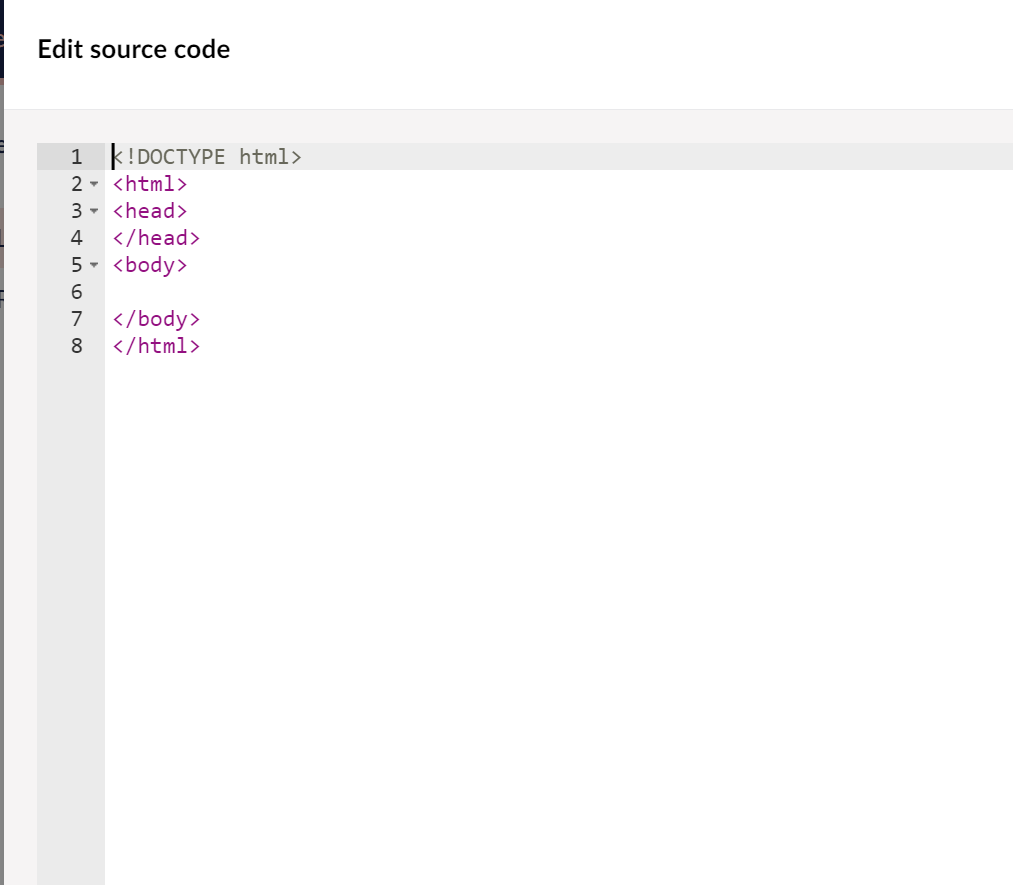Click the closing </html> tag text
The image size is (1013, 885).
156,346
